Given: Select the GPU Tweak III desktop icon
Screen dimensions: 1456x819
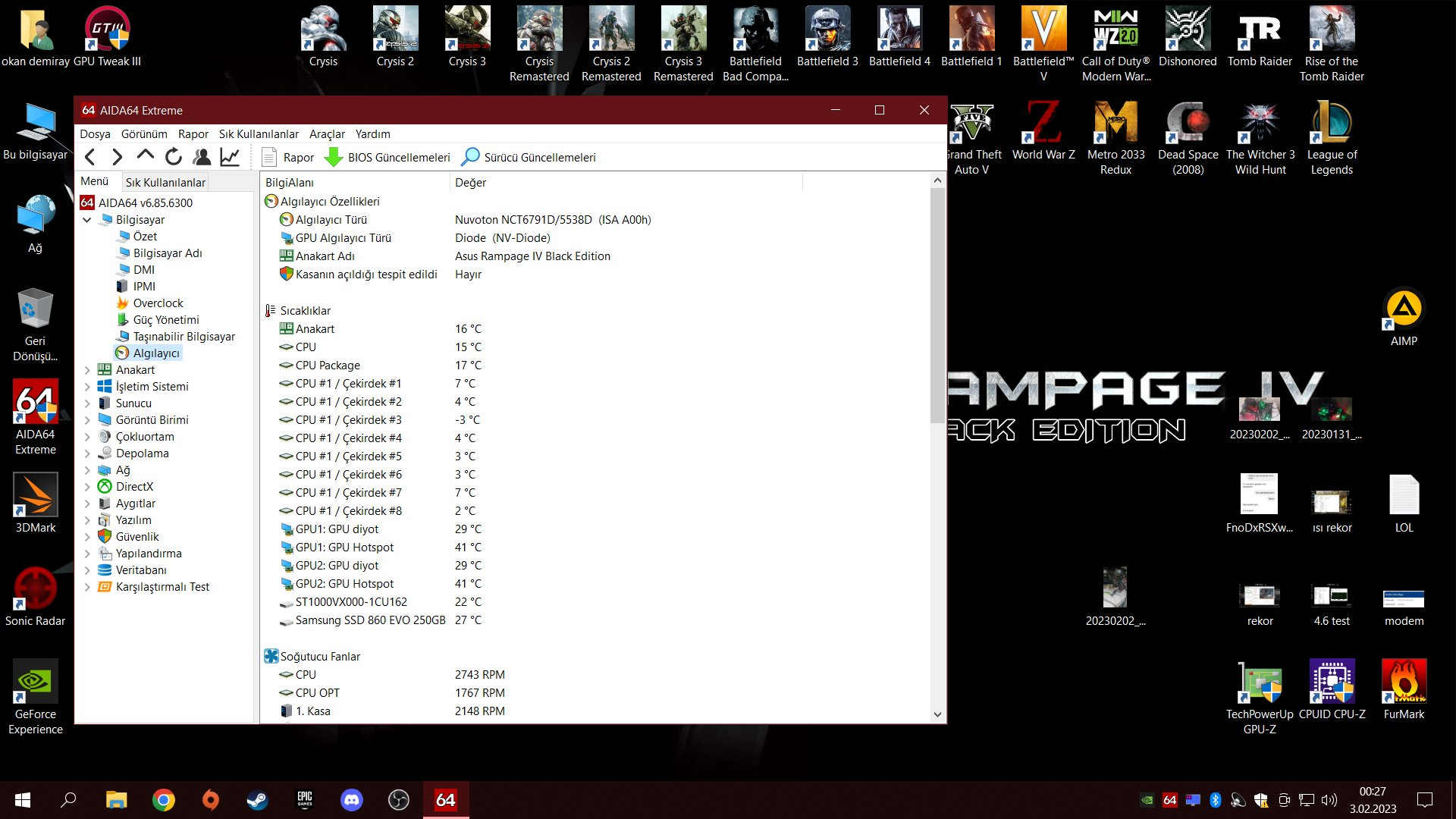Looking at the screenshot, I should [107, 38].
